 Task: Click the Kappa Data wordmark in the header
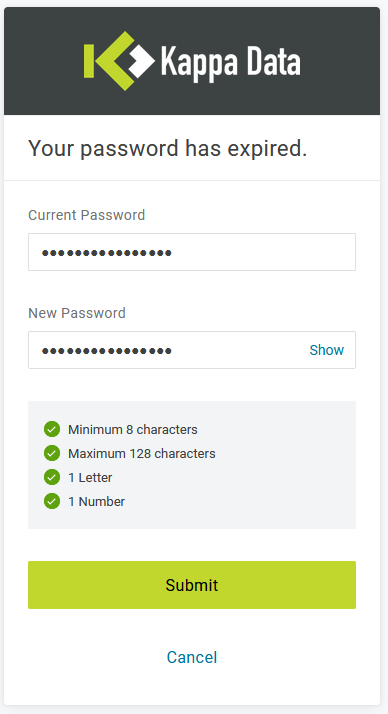[x=230, y=61]
